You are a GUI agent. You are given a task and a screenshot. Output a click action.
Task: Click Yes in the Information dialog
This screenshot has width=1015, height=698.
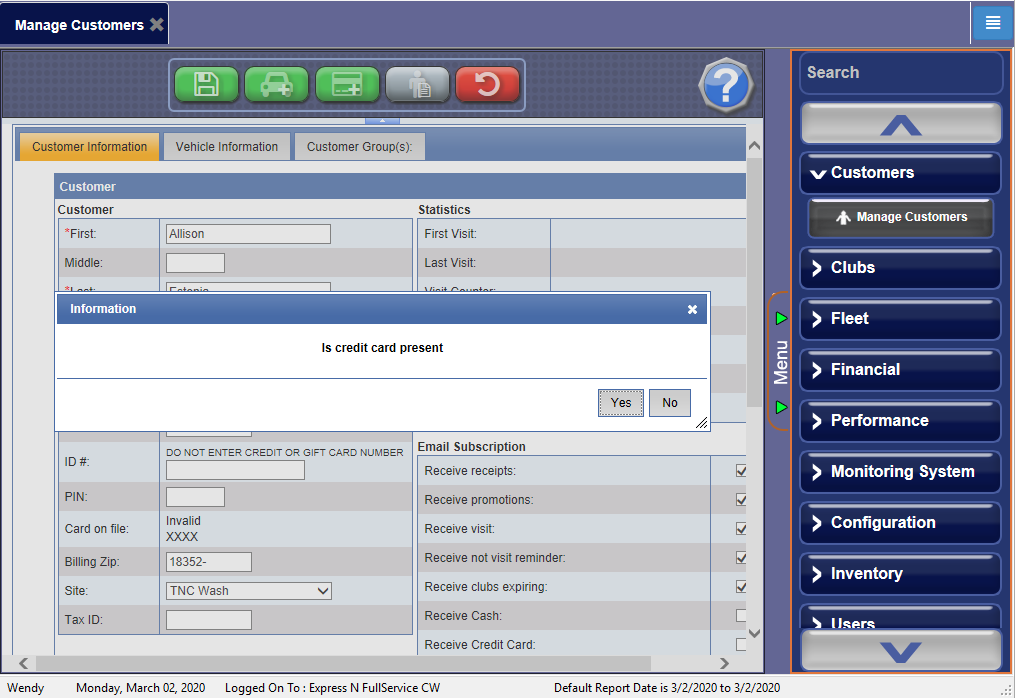pos(621,403)
